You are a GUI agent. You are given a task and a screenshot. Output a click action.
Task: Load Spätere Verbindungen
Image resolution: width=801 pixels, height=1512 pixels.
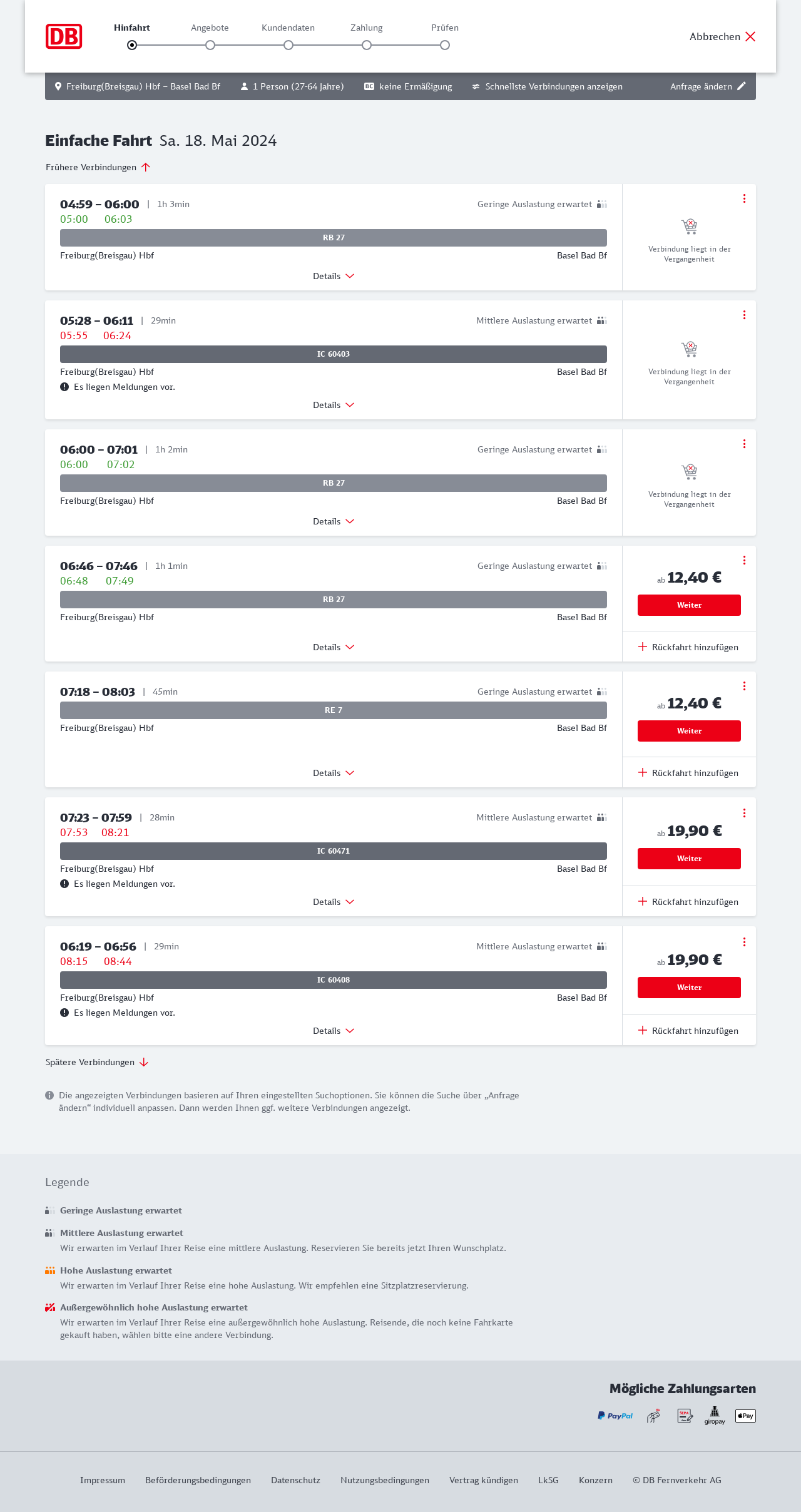pos(97,1062)
